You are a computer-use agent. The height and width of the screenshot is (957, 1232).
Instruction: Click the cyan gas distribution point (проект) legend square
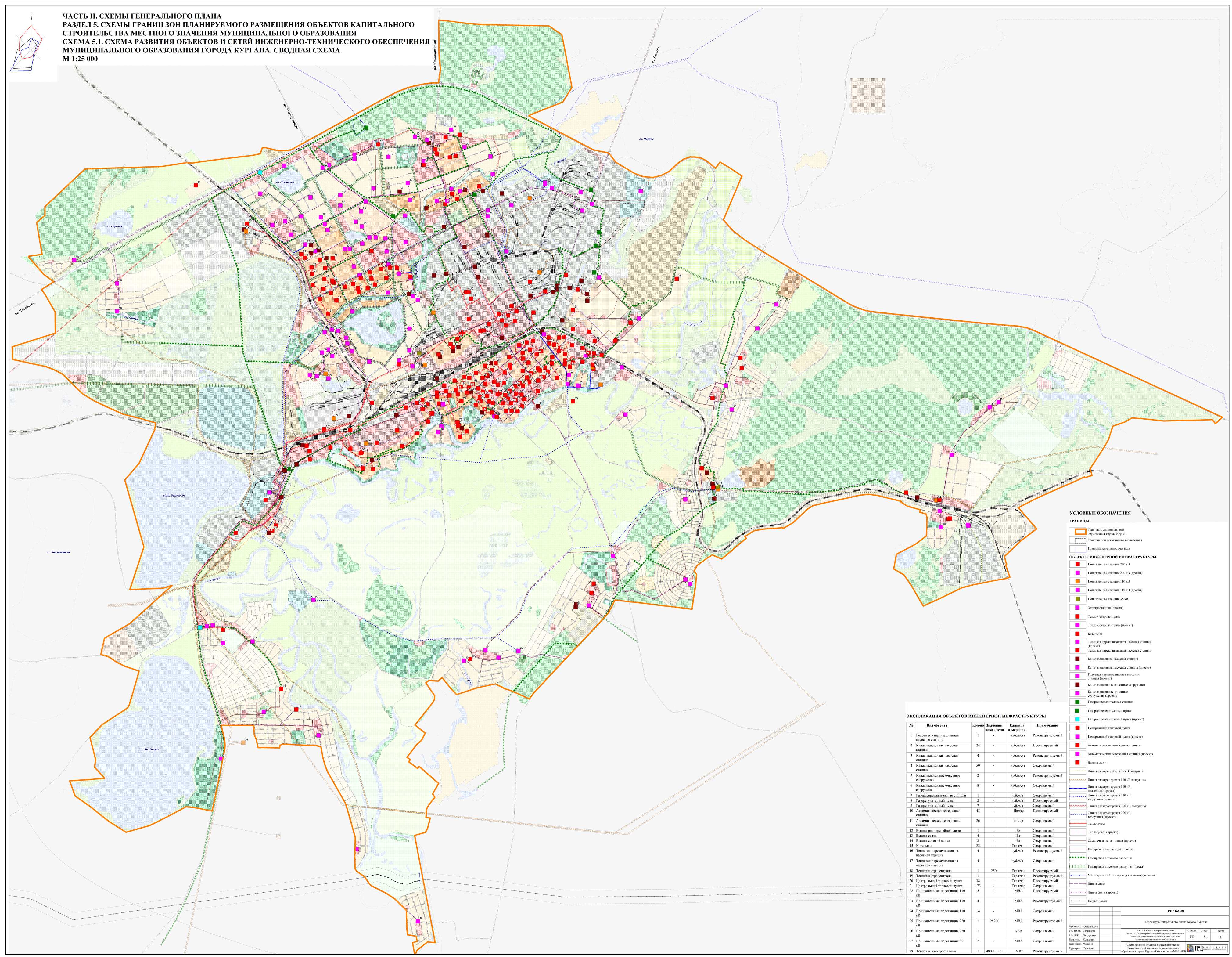1077,720
